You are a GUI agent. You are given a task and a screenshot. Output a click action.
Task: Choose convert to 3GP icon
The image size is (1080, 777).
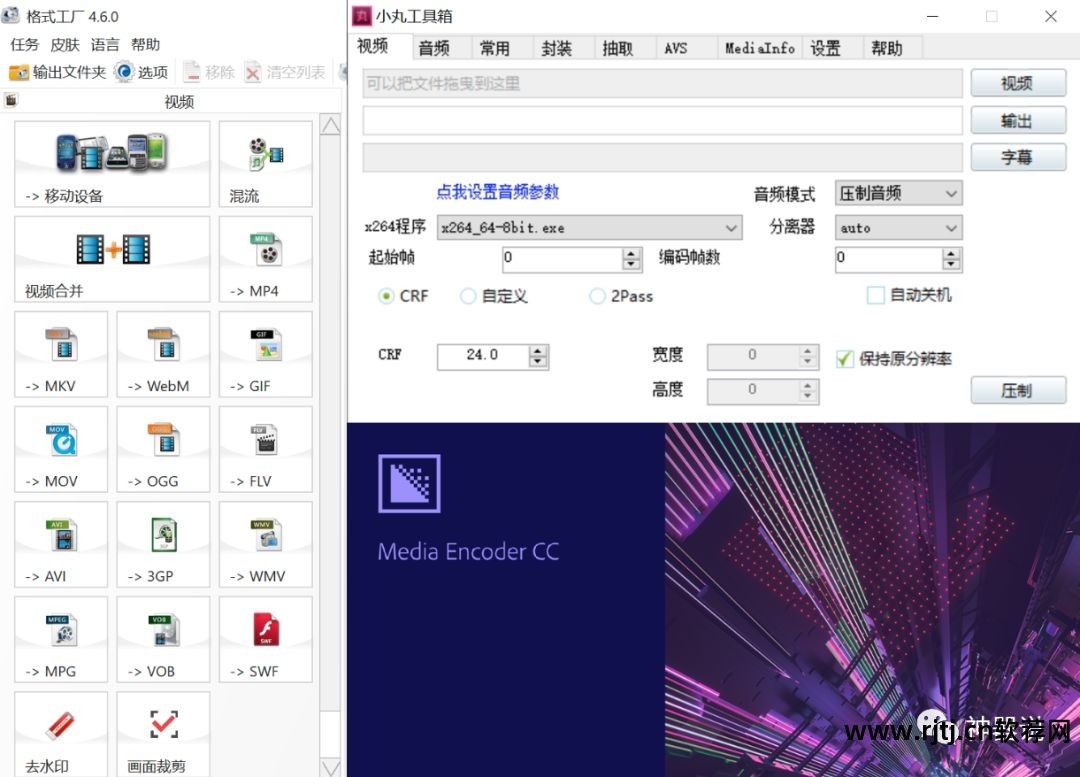[x=163, y=544]
